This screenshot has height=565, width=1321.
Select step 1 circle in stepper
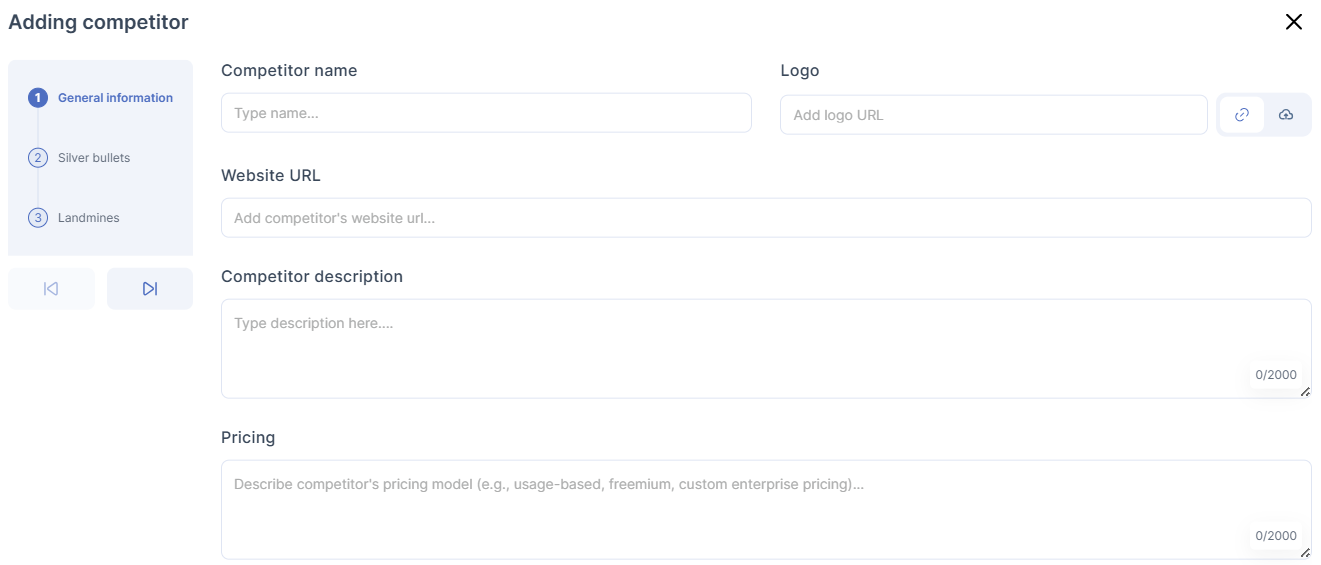38,98
